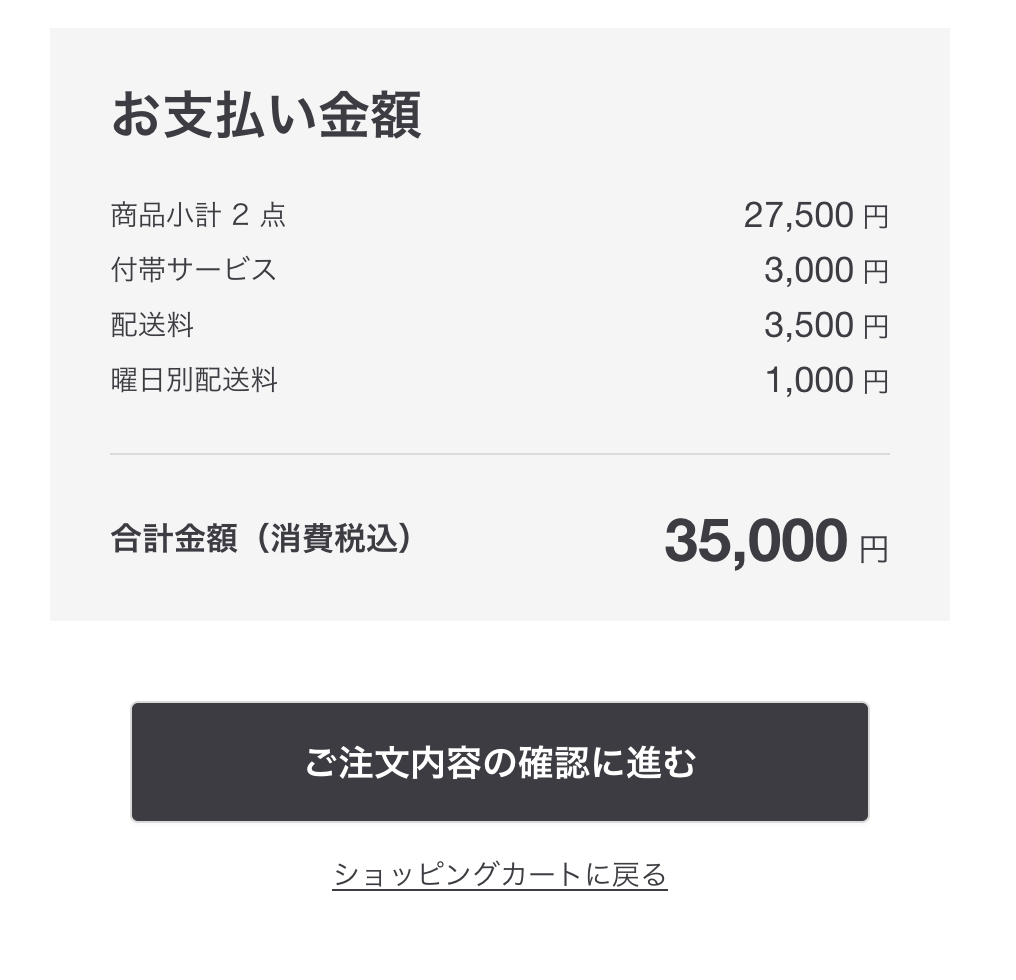Click the 配送料 row label

pyautogui.click(x=152, y=325)
